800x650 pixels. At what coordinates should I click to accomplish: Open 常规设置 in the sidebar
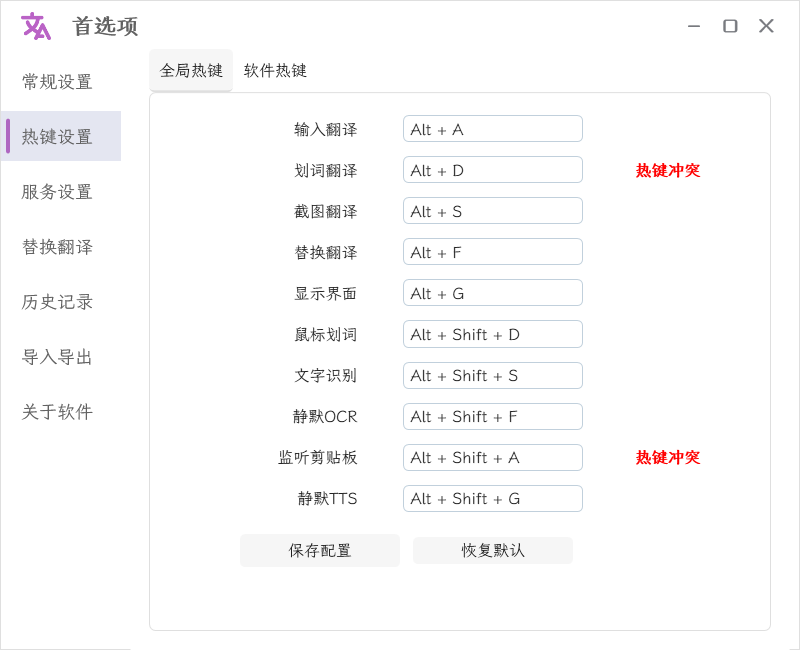[x=57, y=82]
